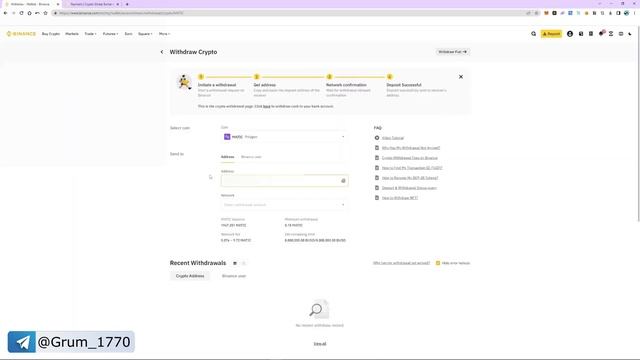Open the Network selection dropdown
This screenshot has height=360, width=640.
point(284,205)
